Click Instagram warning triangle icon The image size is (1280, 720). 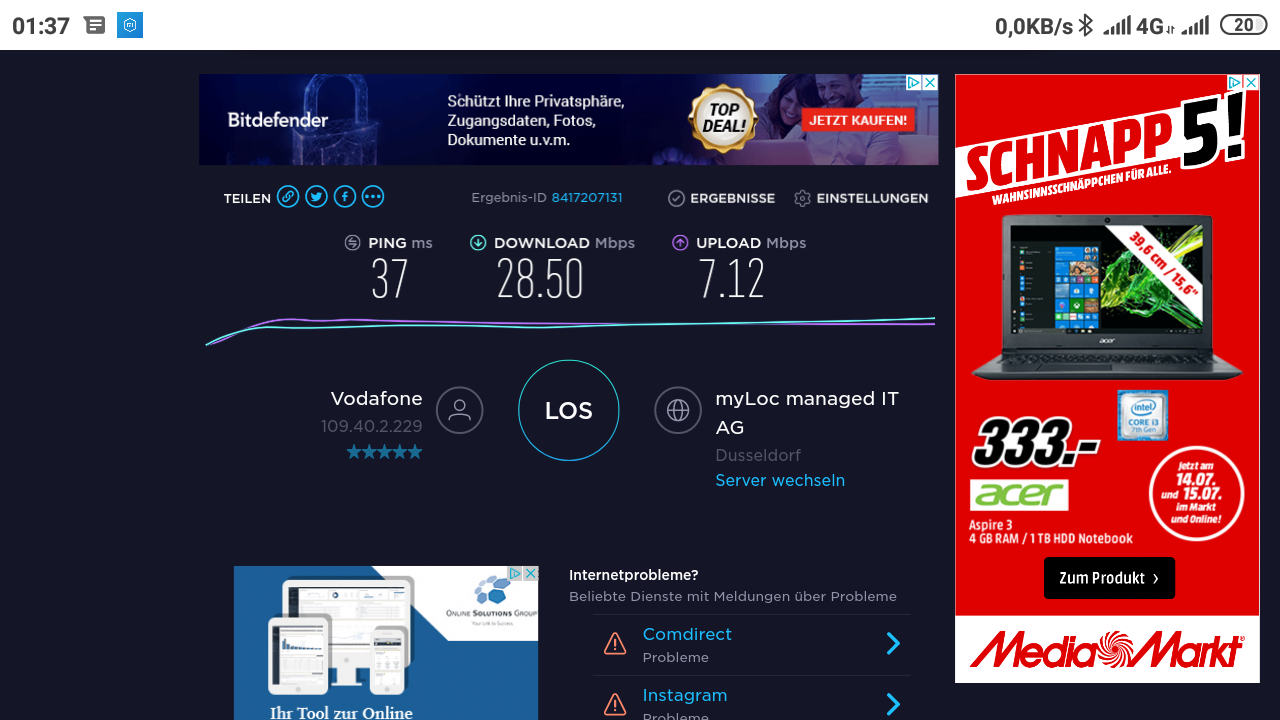point(615,705)
